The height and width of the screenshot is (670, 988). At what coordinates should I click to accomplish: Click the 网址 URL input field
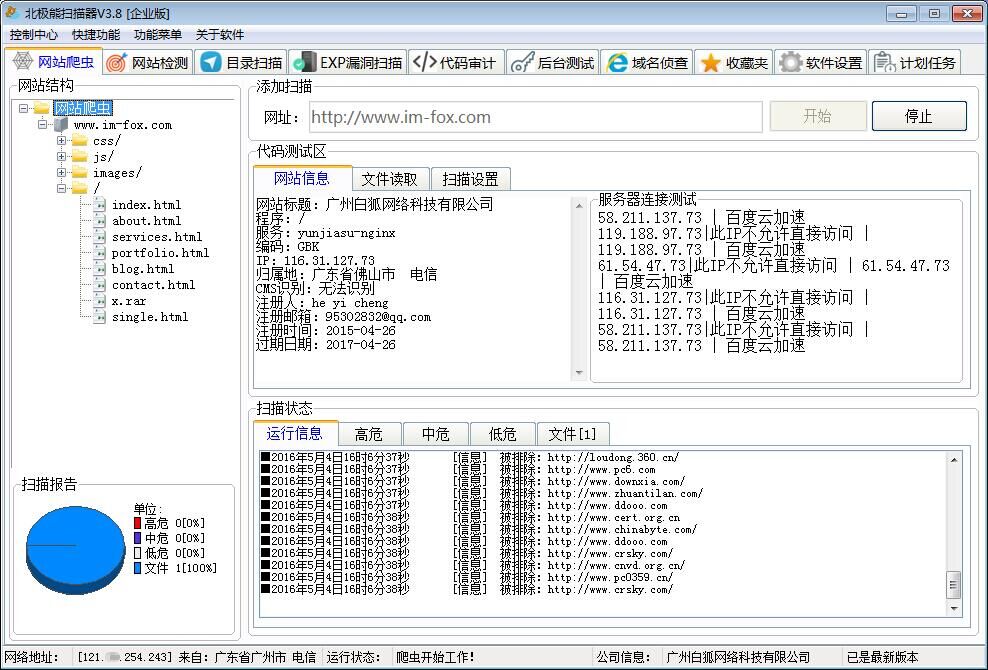(536, 117)
